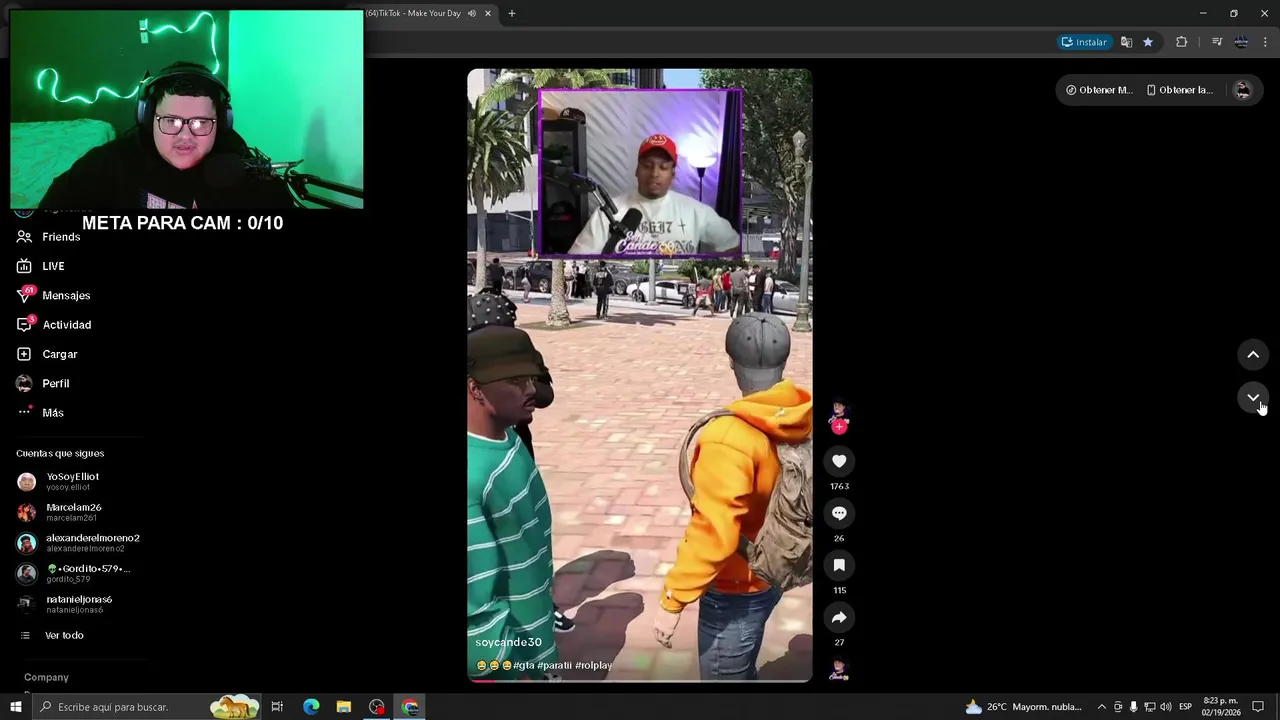Expand the Más menu
This screenshot has height=720, width=1280.
point(40,412)
